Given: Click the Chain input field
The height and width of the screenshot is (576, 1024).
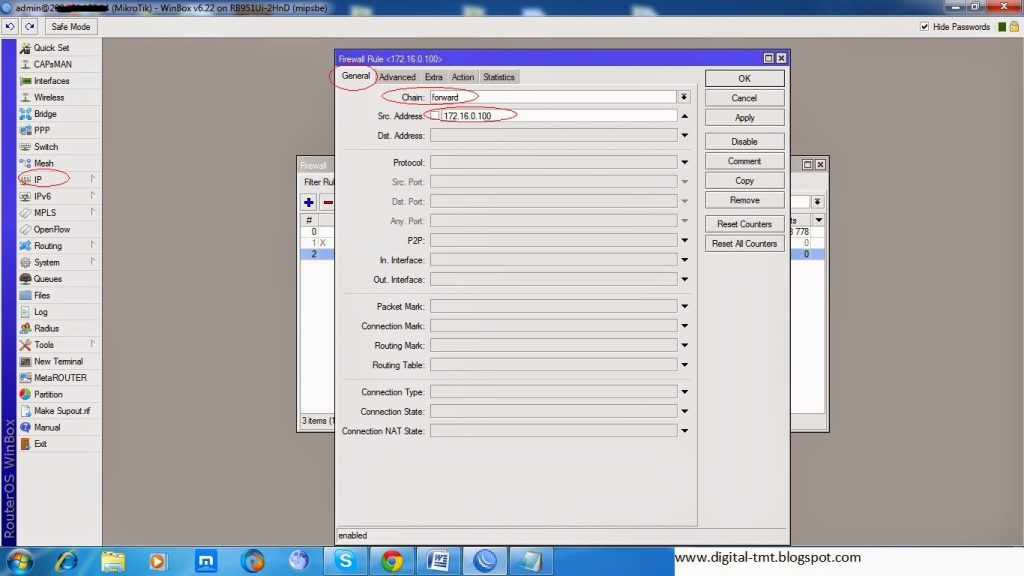Looking at the screenshot, I should [553, 97].
